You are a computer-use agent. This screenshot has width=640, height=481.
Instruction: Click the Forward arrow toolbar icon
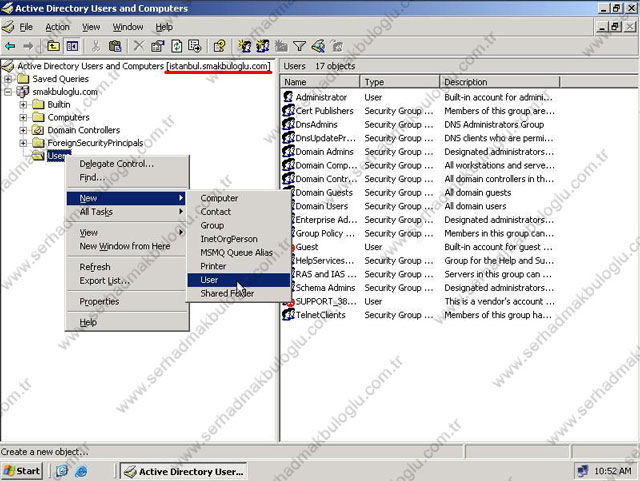tap(28, 46)
